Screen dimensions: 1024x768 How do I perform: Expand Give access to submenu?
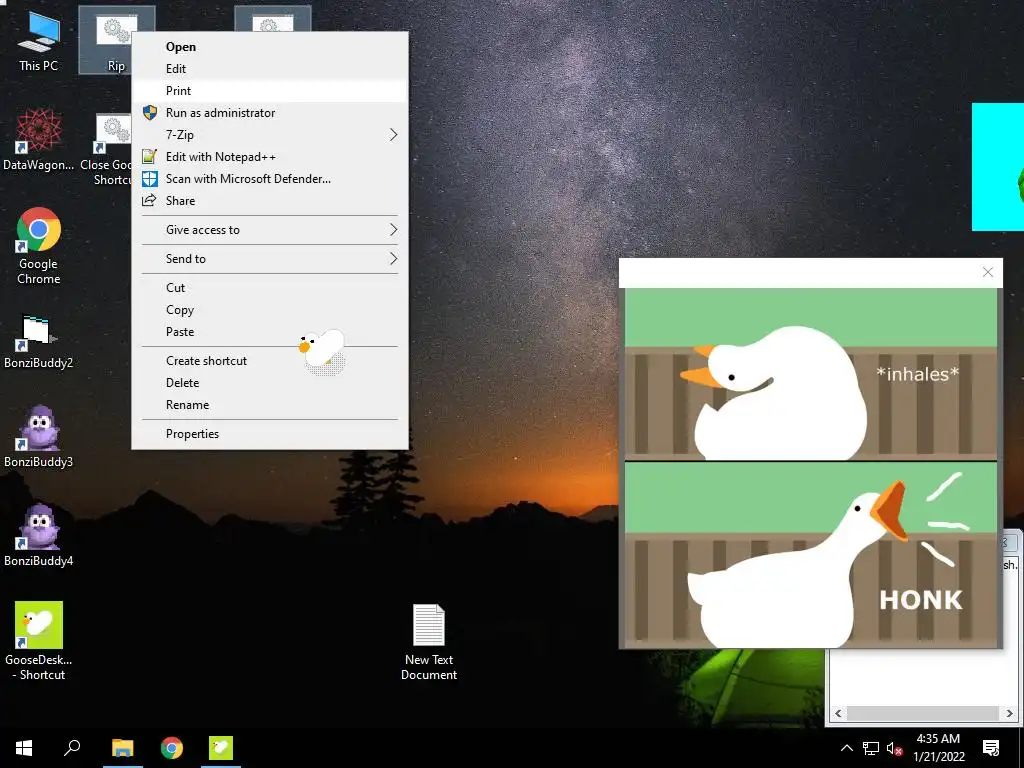(x=270, y=230)
